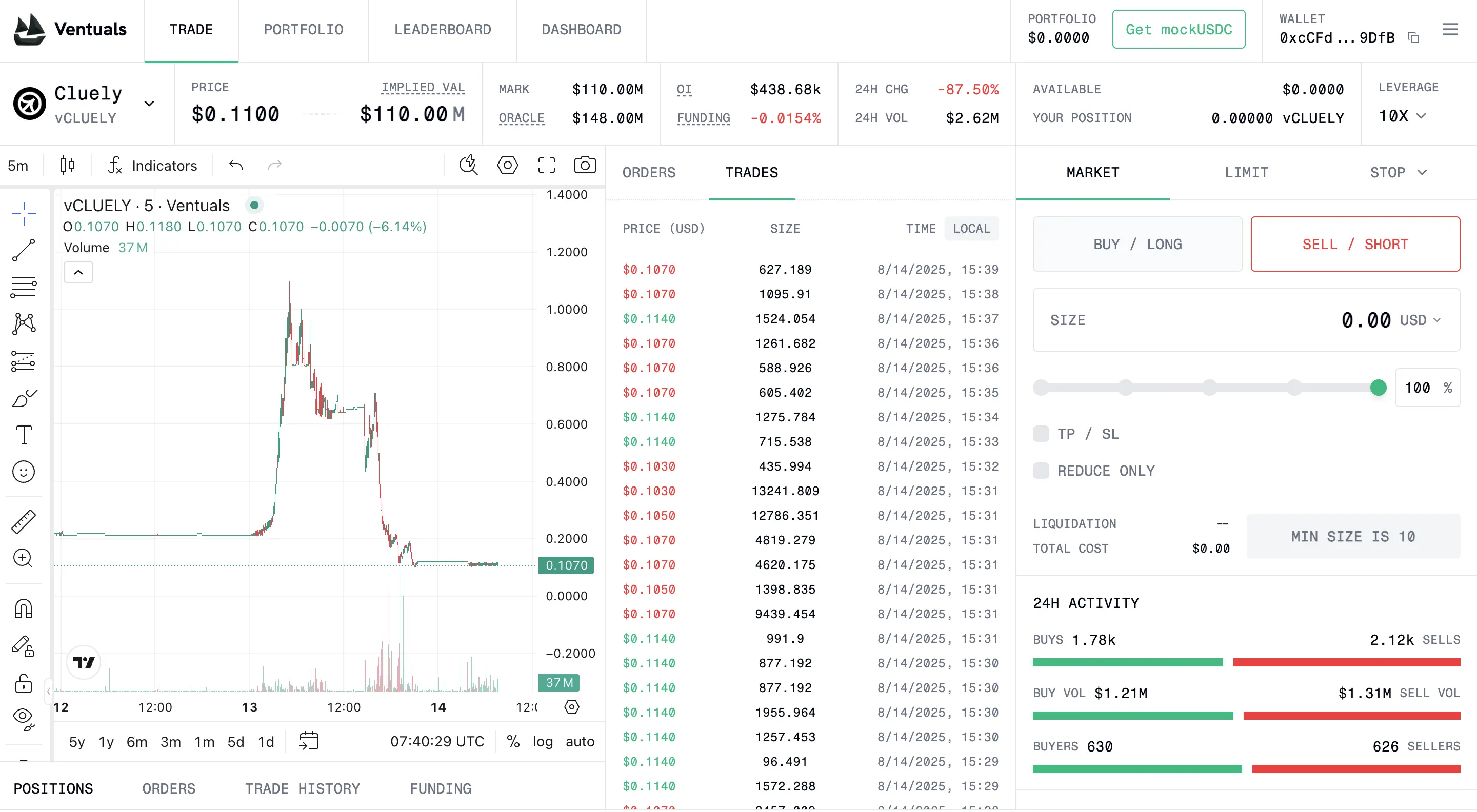Select the BUY / LONG button

[1137, 245]
